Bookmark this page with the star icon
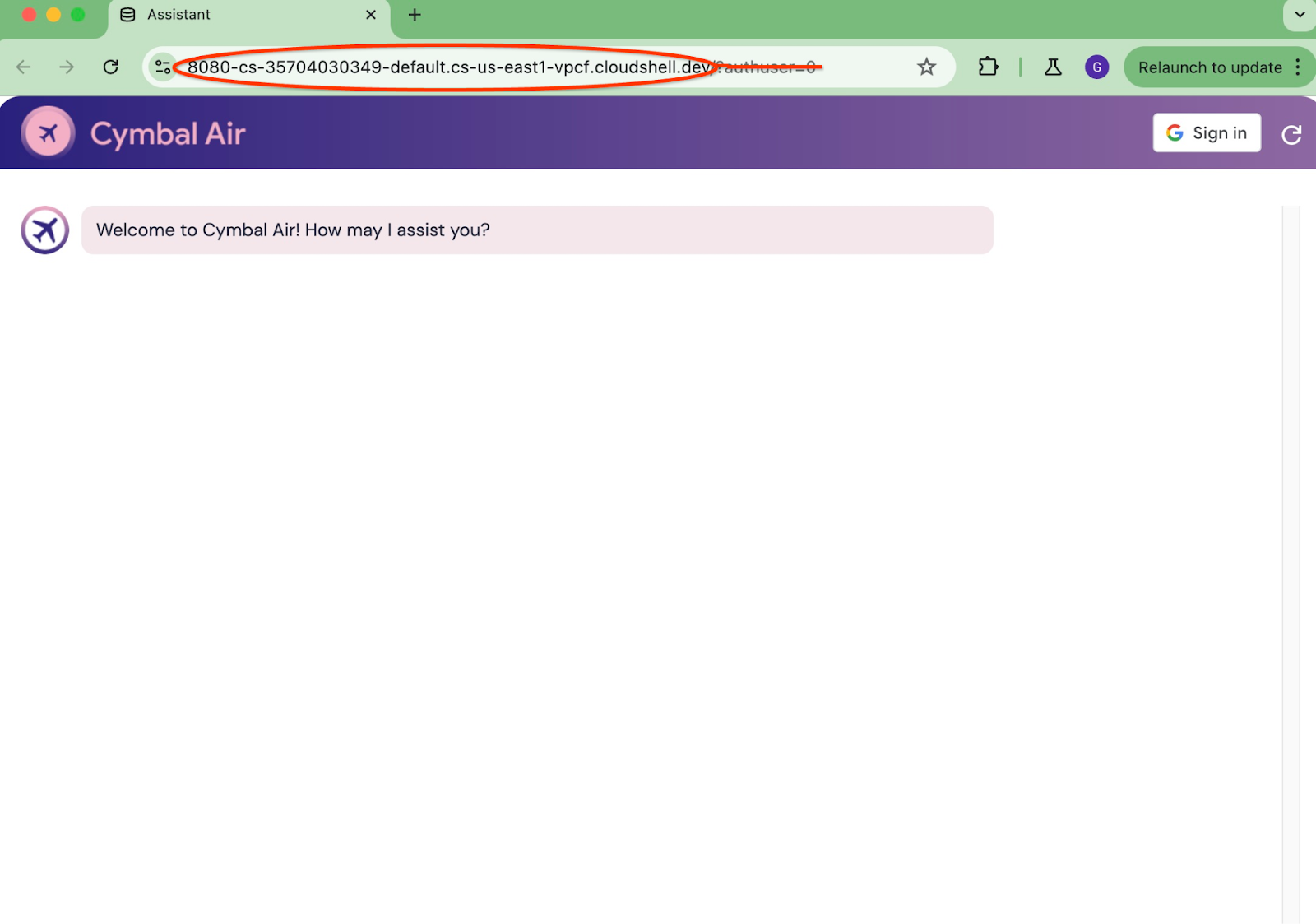The width and height of the screenshot is (1316, 924). 926,67
